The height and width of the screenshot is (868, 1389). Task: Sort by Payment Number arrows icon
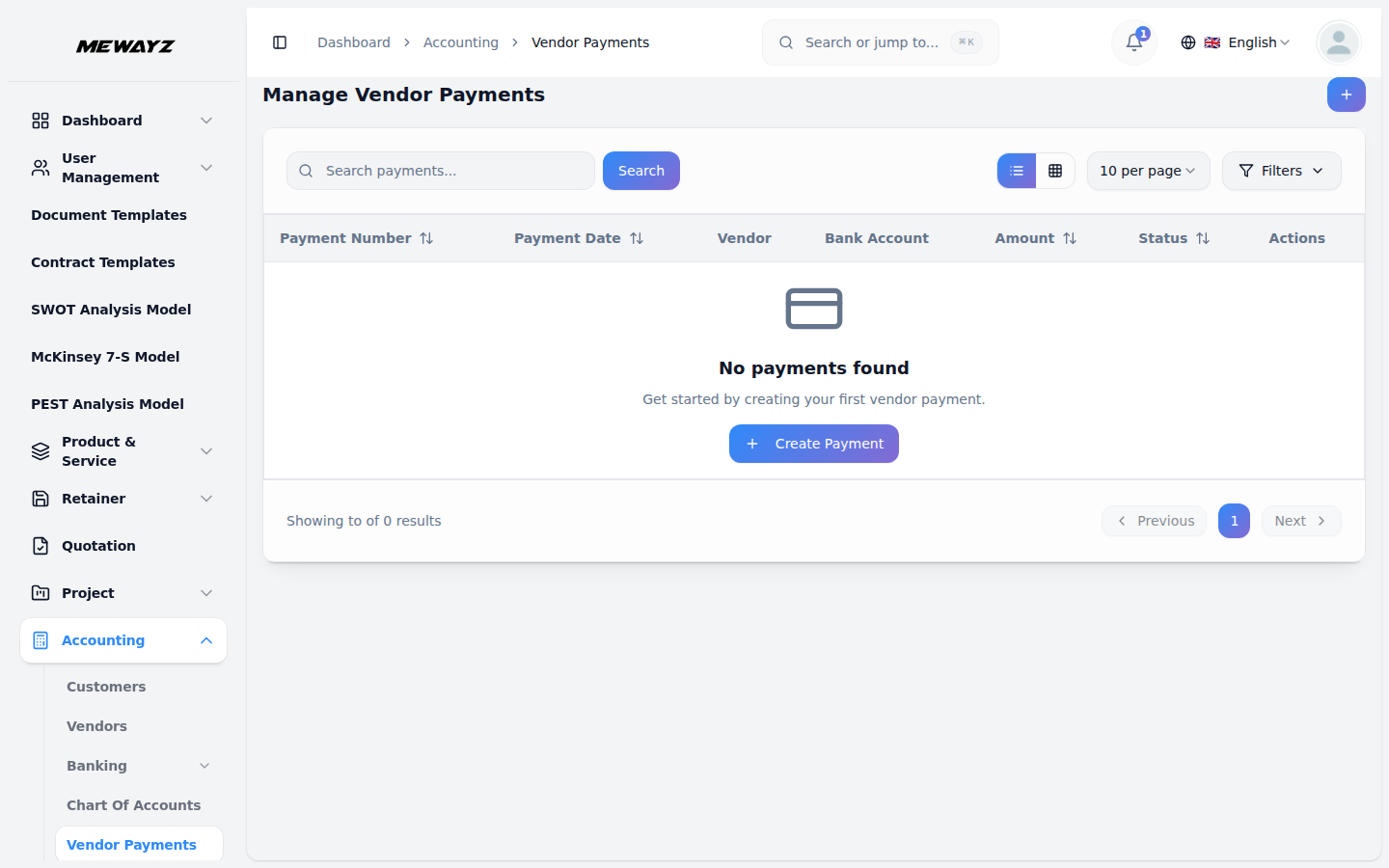[x=426, y=238]
